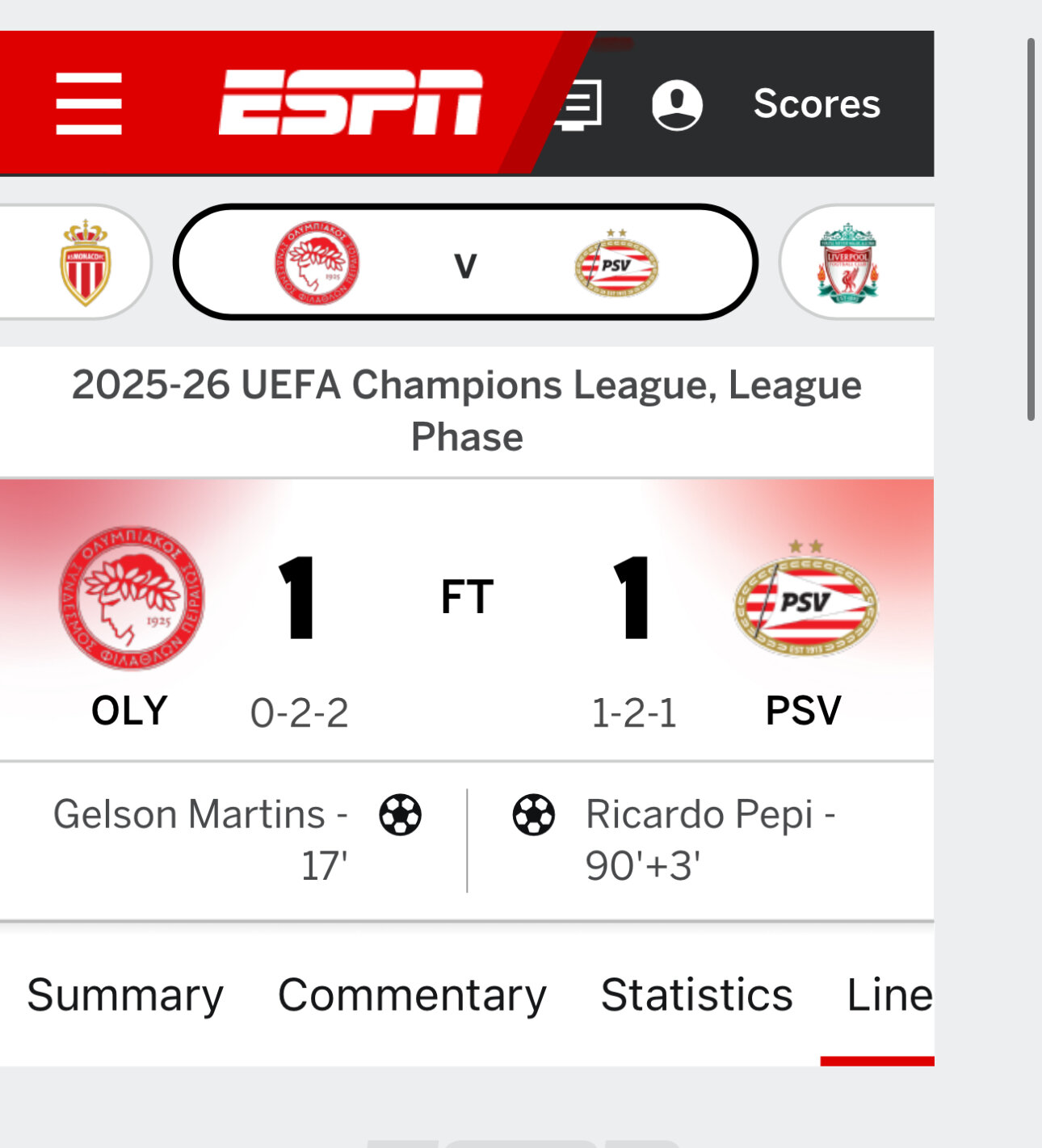Screen dimensions: 1042x1148
Task: Click the OLY team name
Action: pos(129,711)
